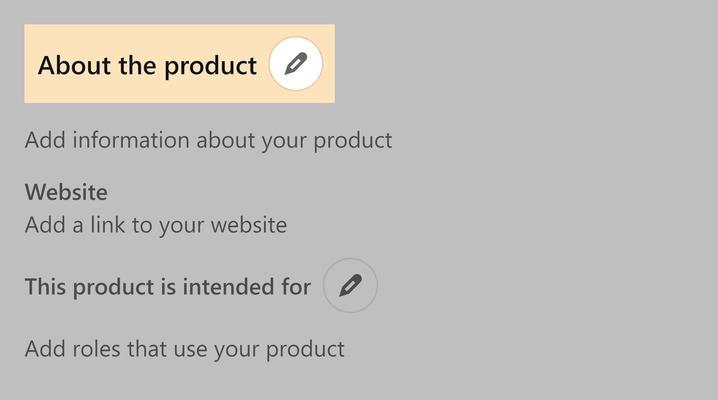Click the pencil icon beside About the product
718x400 pixels.
pos(296,64)
